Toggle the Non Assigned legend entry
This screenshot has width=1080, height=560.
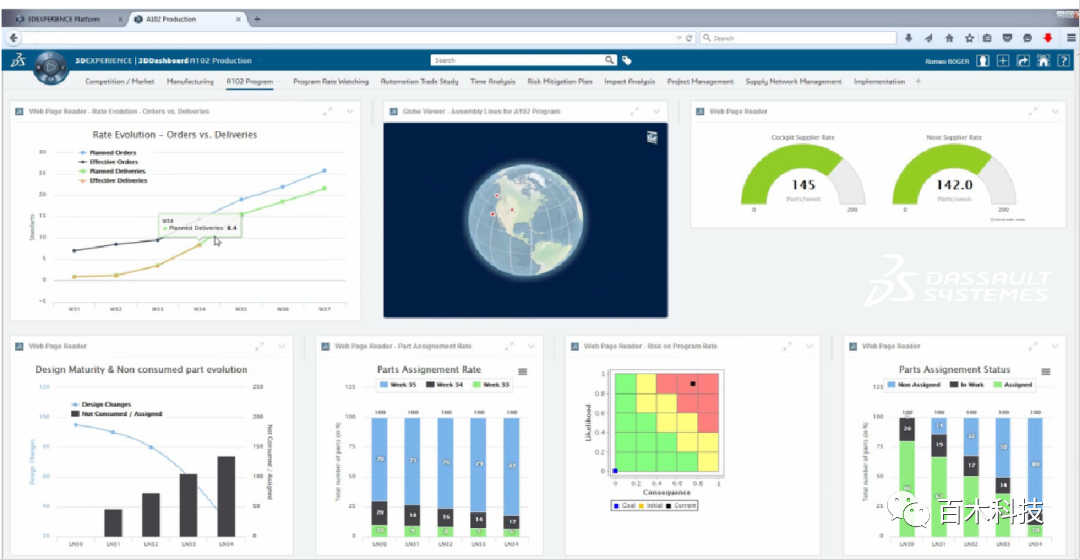click(x=912, y=384)
